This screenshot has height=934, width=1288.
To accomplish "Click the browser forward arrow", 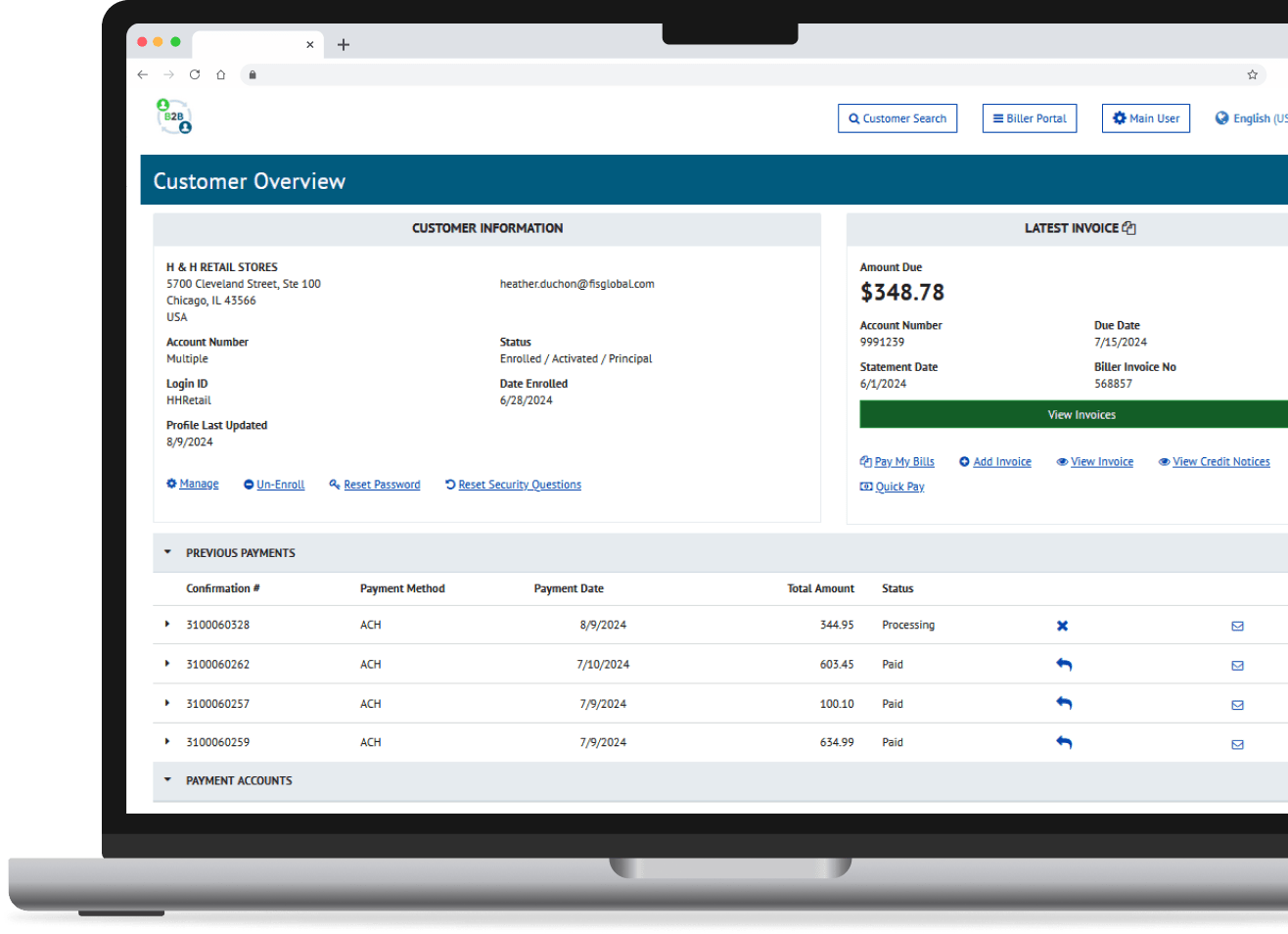I will pos(168,74).
